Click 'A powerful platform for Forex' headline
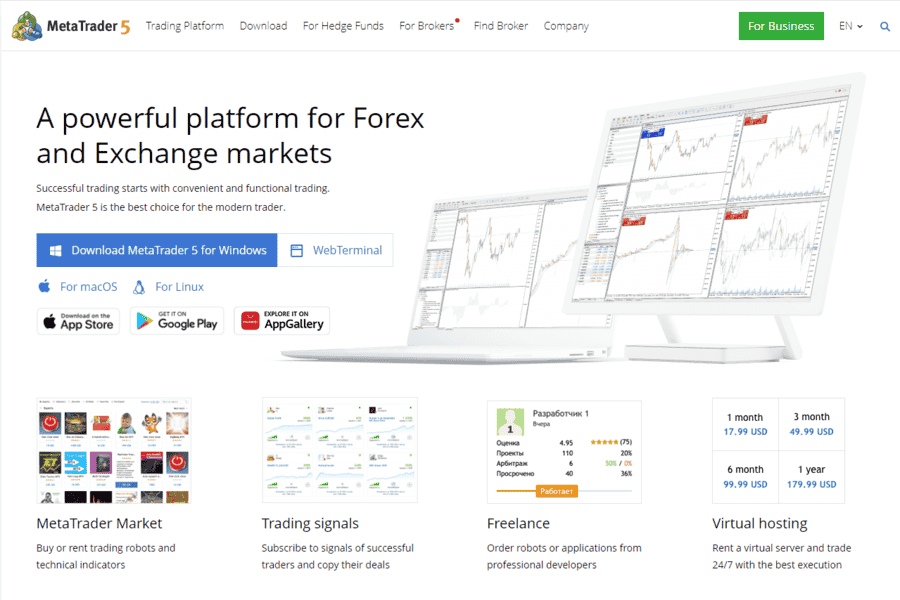 pos(230,136)
